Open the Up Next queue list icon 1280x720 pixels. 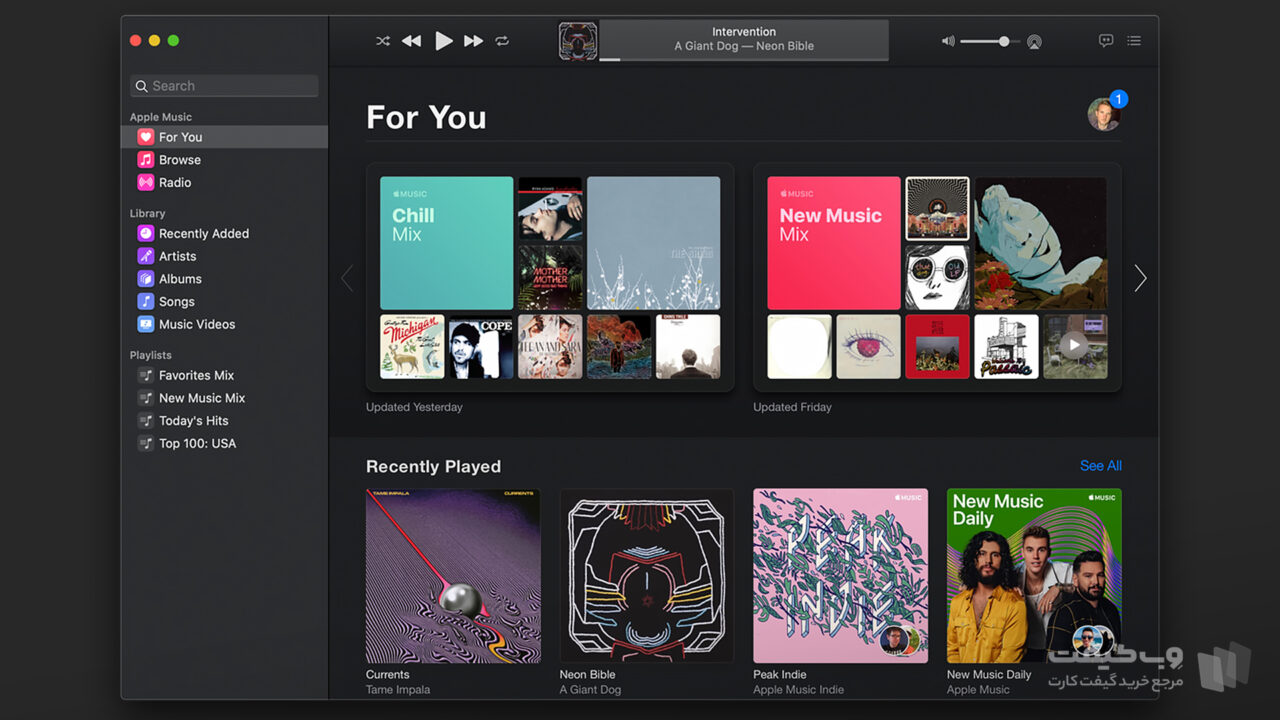click(1134, 41)
